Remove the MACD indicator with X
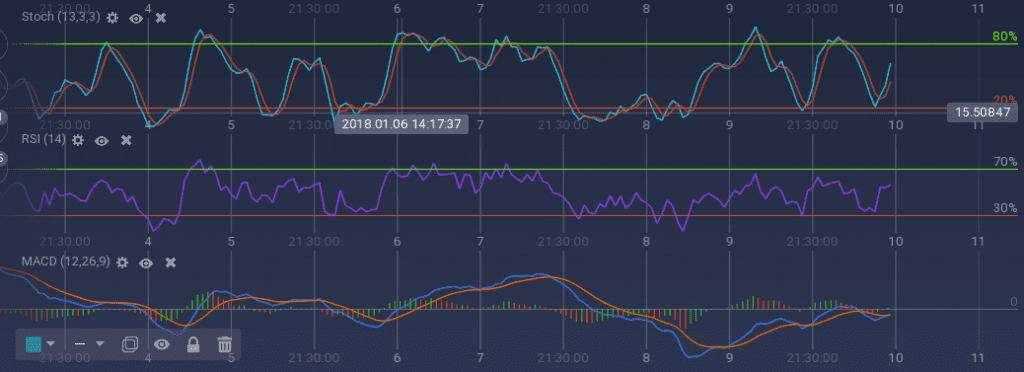The height and width of the screenshot is (372, 1024). (x=170, y=262)
